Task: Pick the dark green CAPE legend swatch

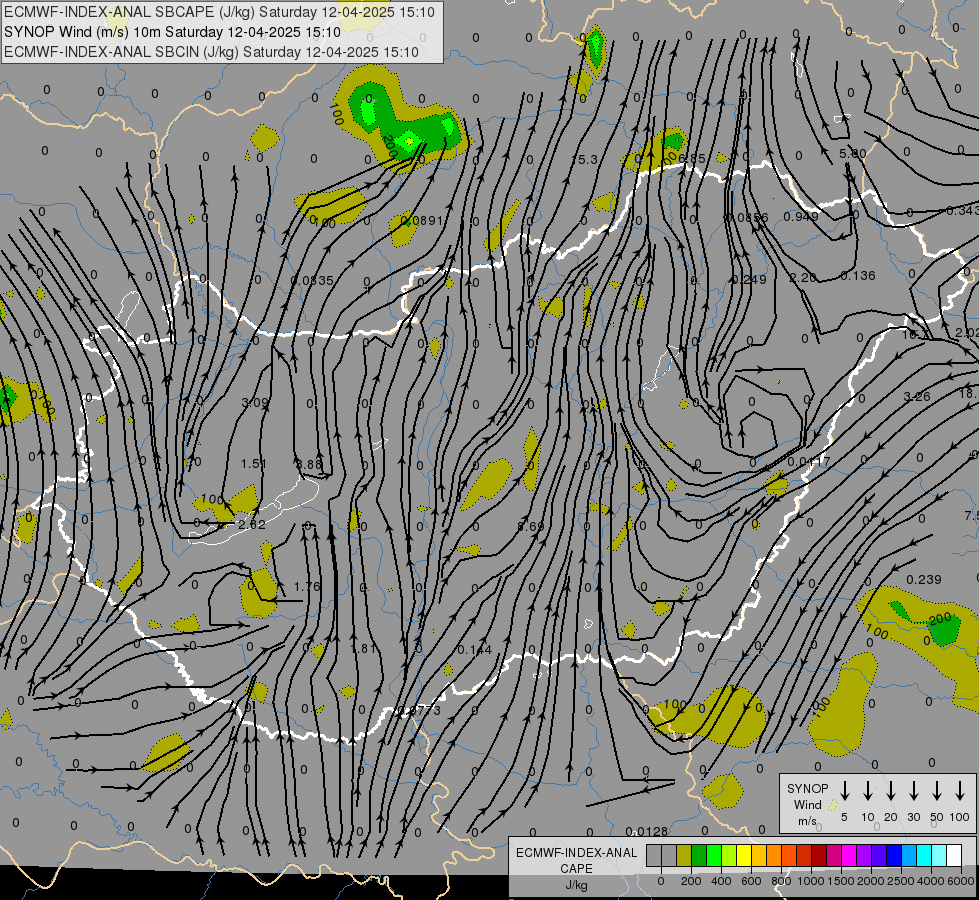Action: (x=699, y=856)
